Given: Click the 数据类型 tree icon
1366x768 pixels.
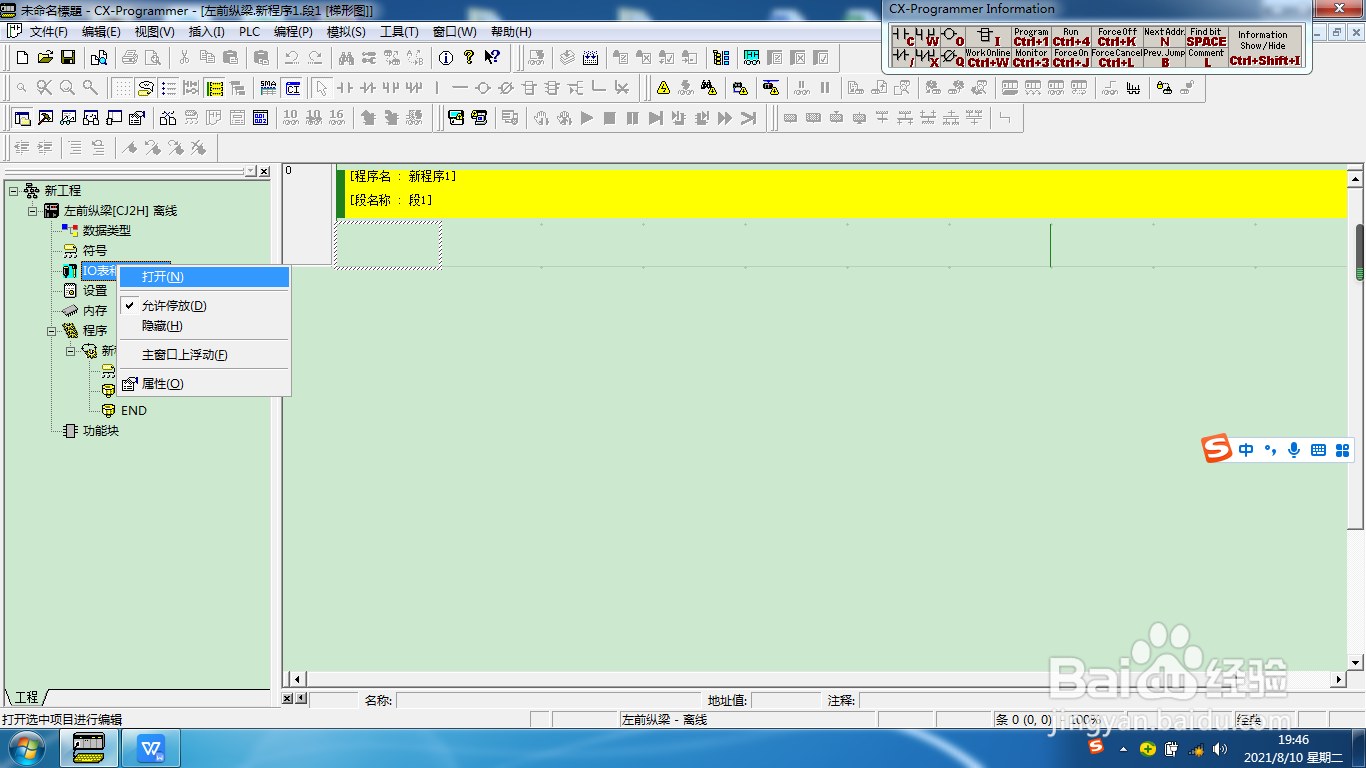Looking at the screenshot, I should tap(70, 231).
